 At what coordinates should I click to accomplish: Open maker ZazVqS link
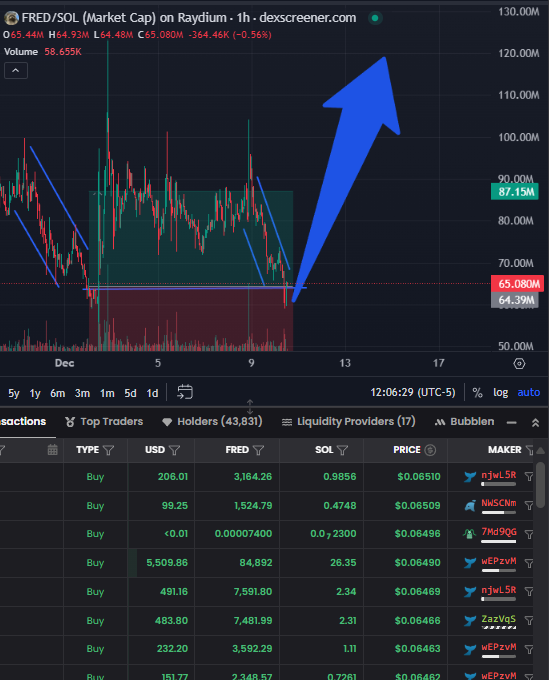[499, 618]
